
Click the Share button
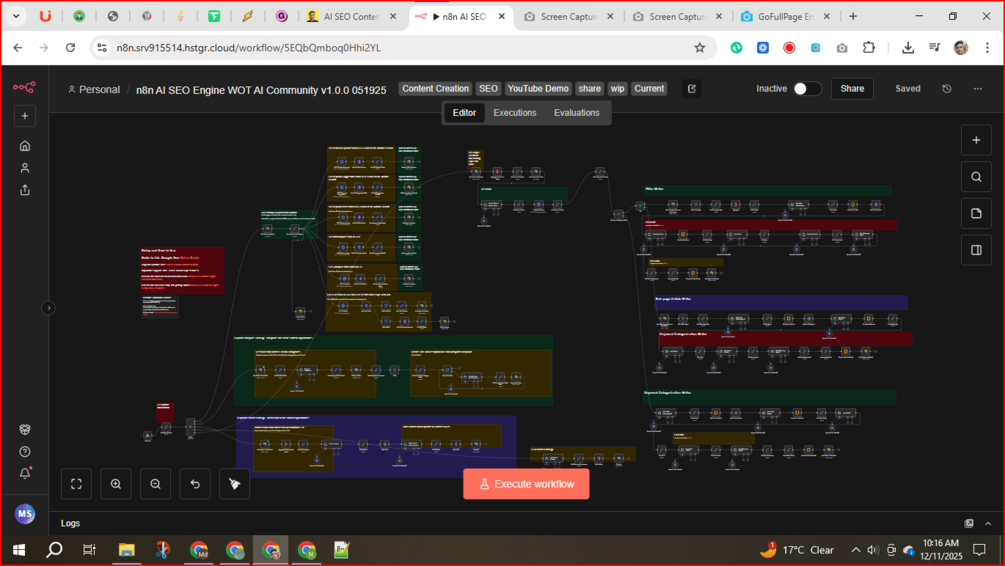tap(852, 88)
